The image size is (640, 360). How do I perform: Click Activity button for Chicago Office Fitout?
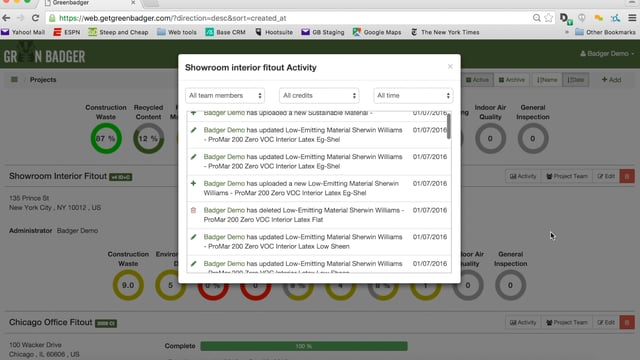(x=523, y=322)
